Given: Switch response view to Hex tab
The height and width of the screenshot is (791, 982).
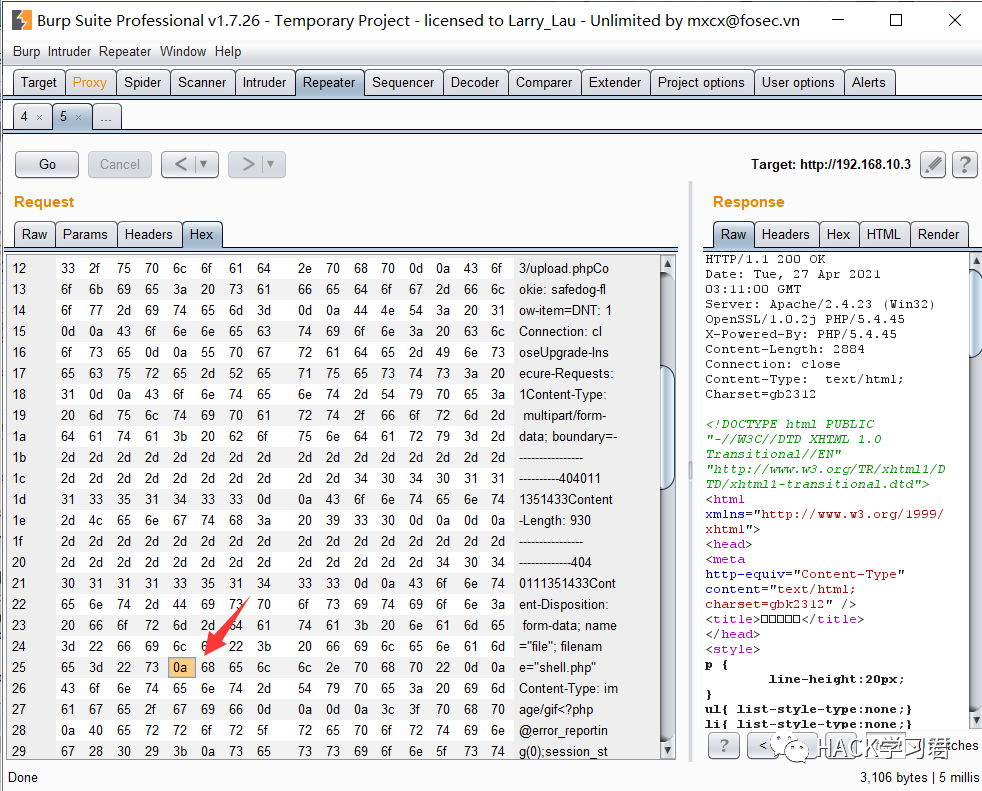Looking at the screenshot, I should point(838,234).
